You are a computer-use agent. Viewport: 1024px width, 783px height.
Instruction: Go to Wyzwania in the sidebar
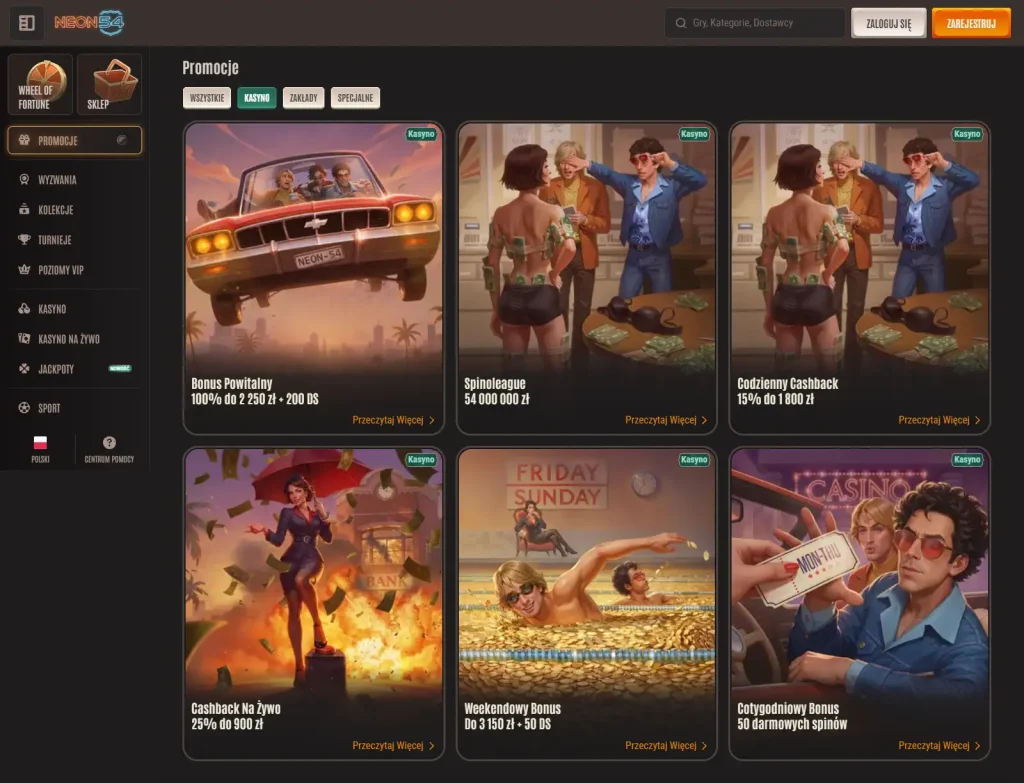(74, 180)
